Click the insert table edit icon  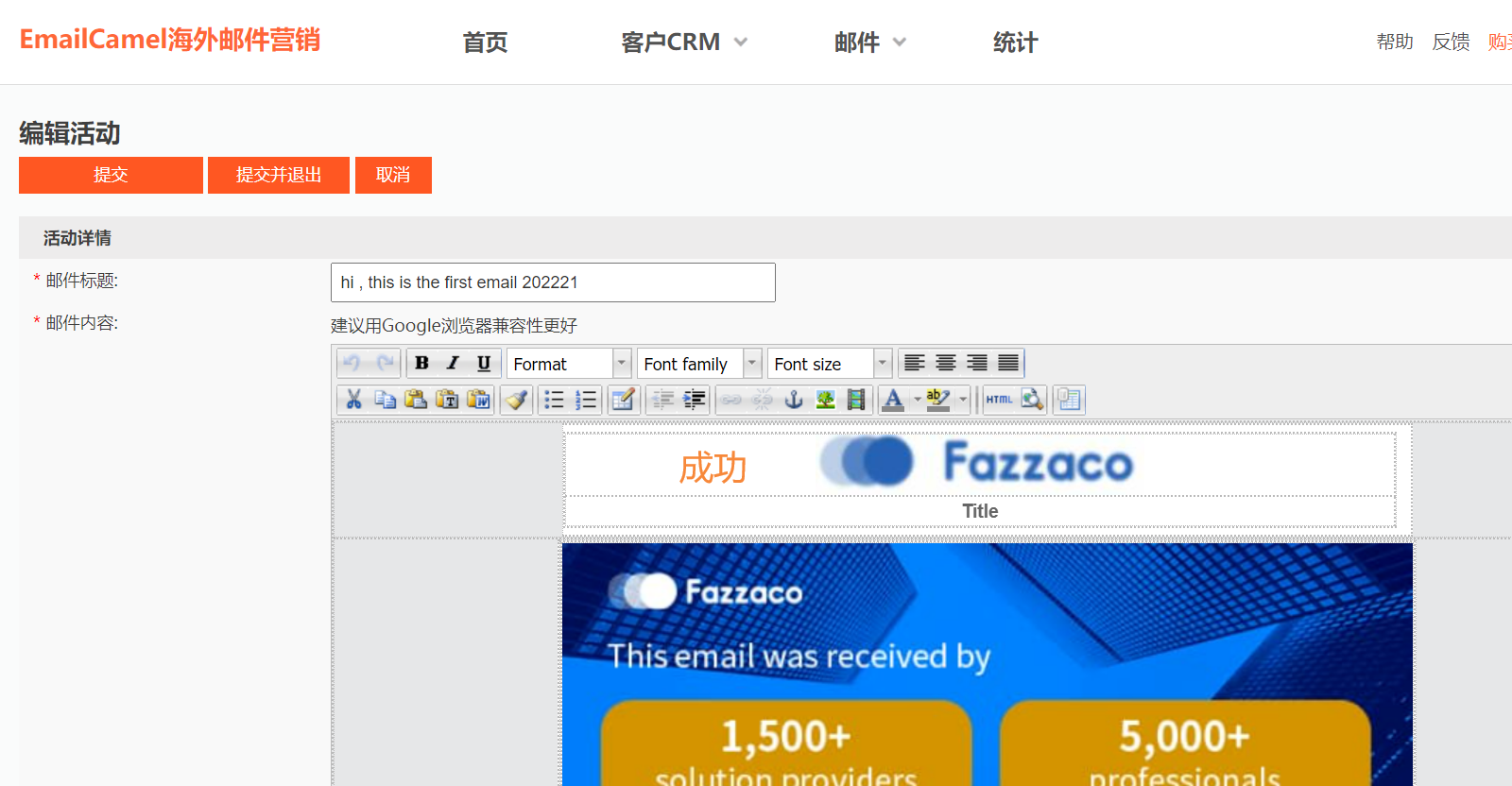pyautogui.click(x=623, y=400)
